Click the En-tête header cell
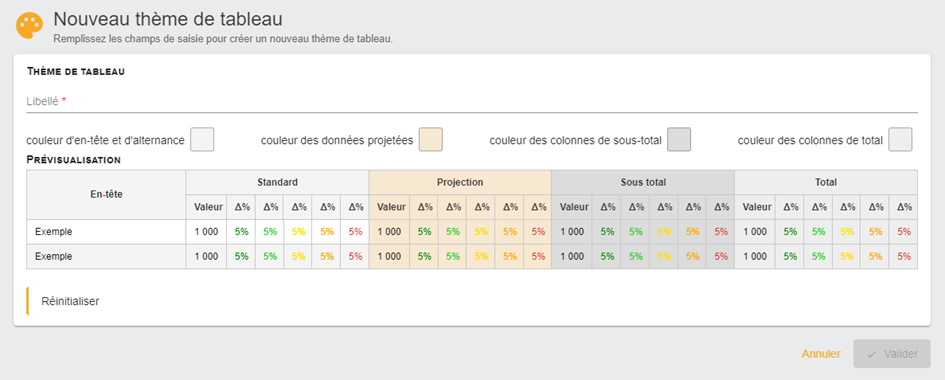The height and width of the screenshot is (380, 945). tap(106, 195)
